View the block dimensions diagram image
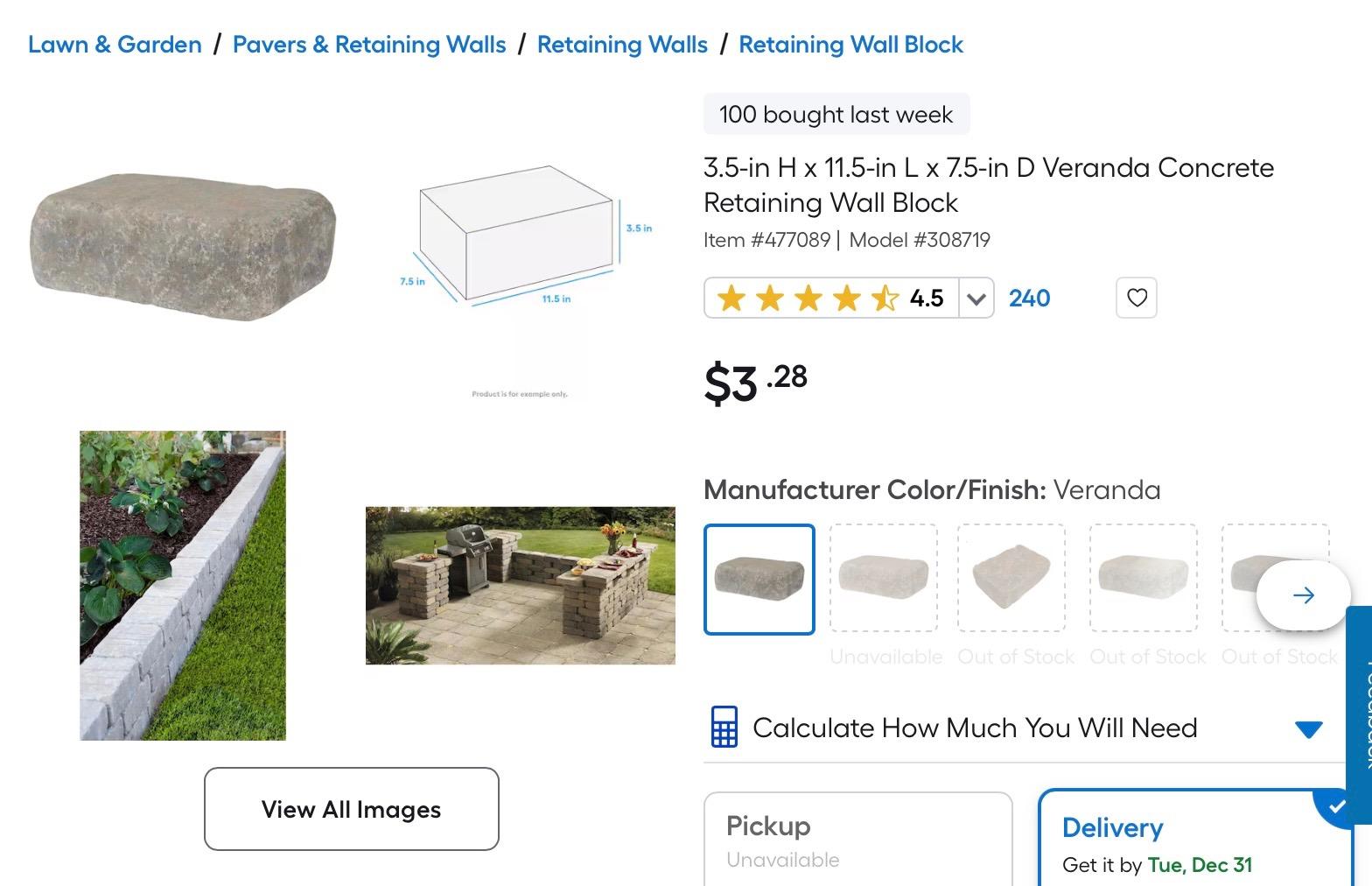The image size is (1372, 886). click(521, 236)
